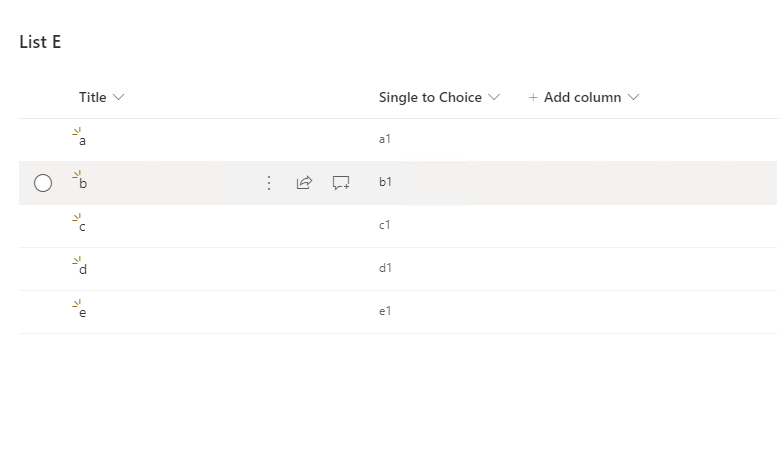Open the Single to Choice column dropdown arrow
This screenshot has height=456, width=779.
click(492, 97)
